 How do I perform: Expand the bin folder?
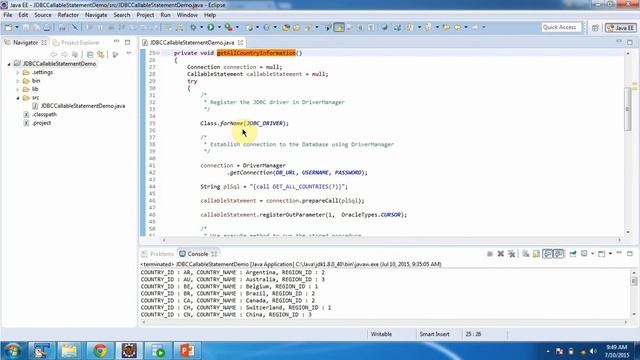pos(18,81)
